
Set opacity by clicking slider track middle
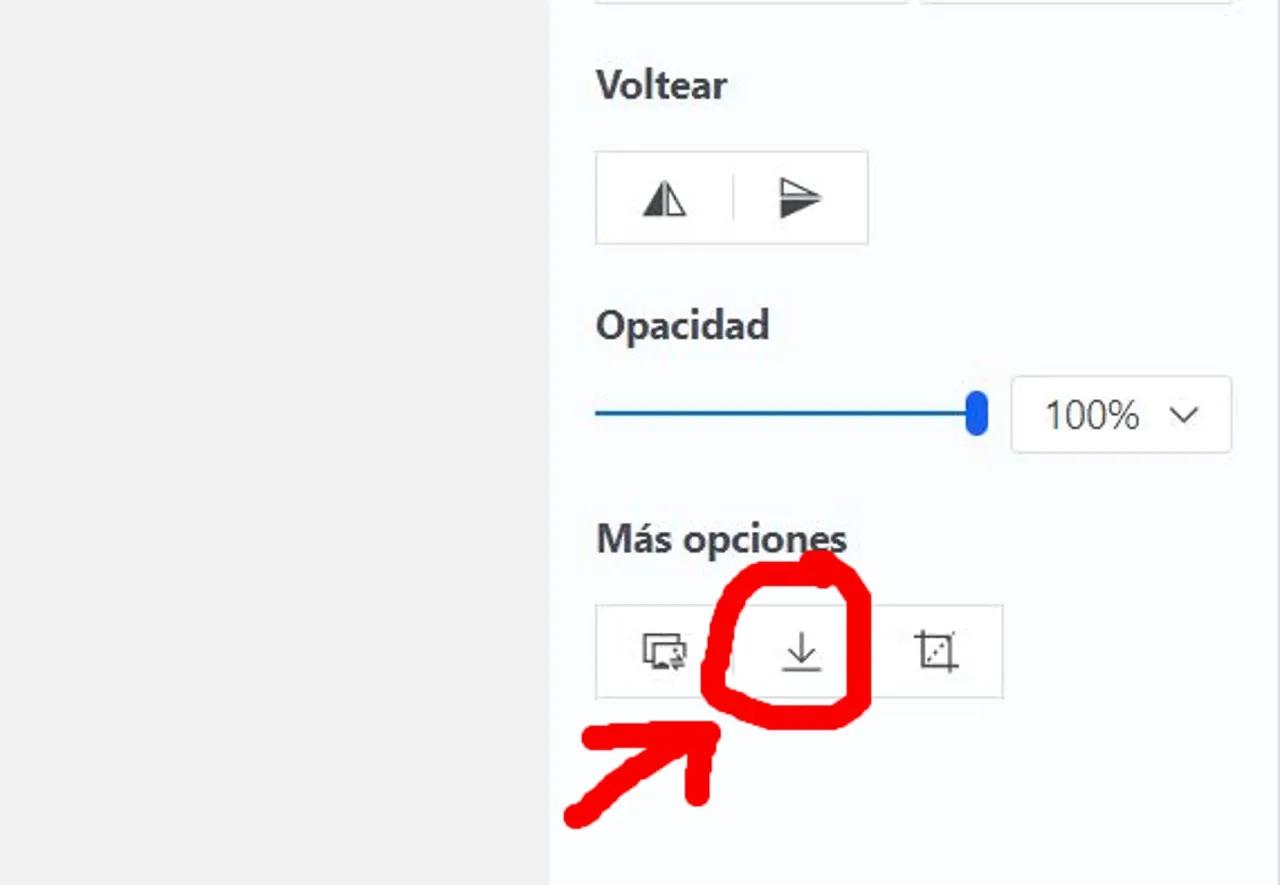pyautogui.click(x=786, y=413)
